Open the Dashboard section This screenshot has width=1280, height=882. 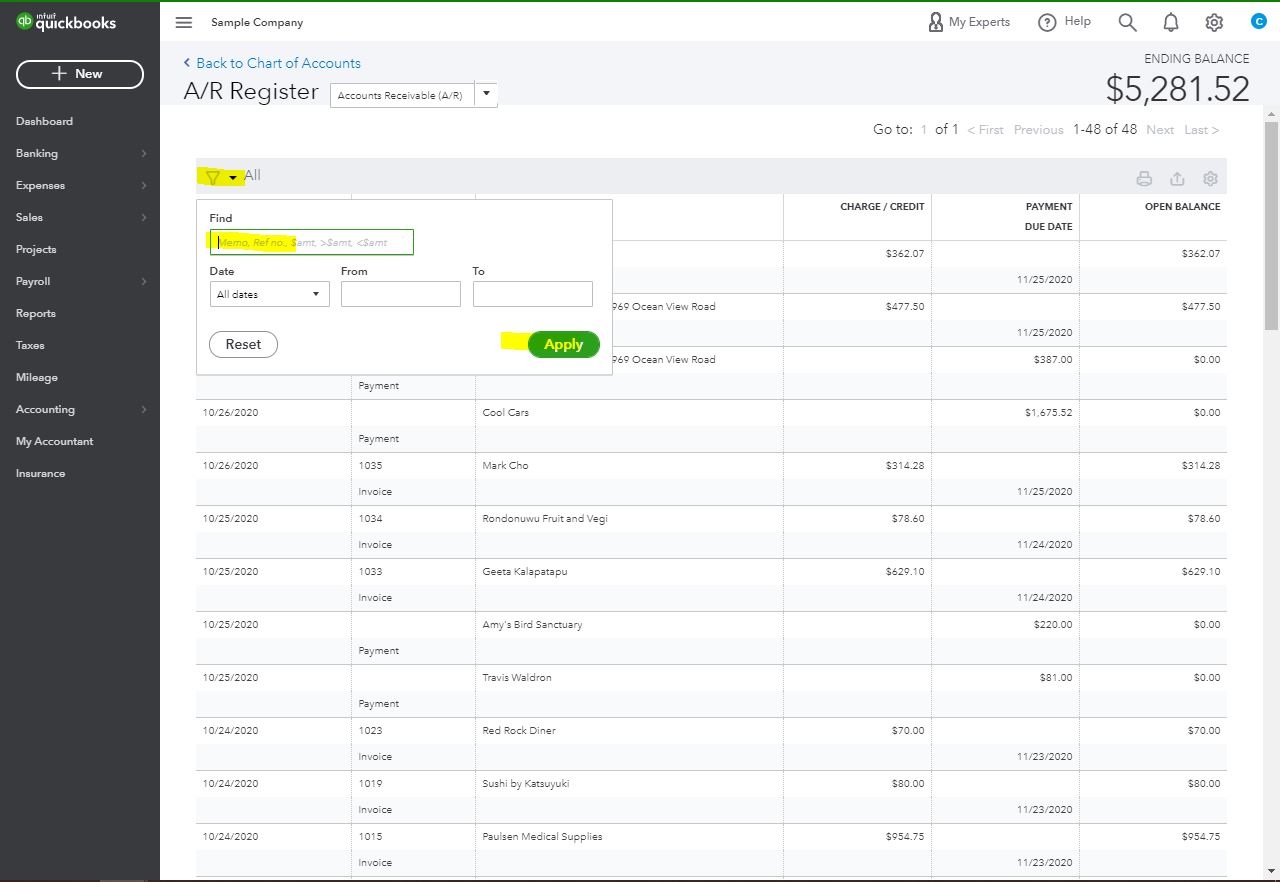(x=44, y=121)
